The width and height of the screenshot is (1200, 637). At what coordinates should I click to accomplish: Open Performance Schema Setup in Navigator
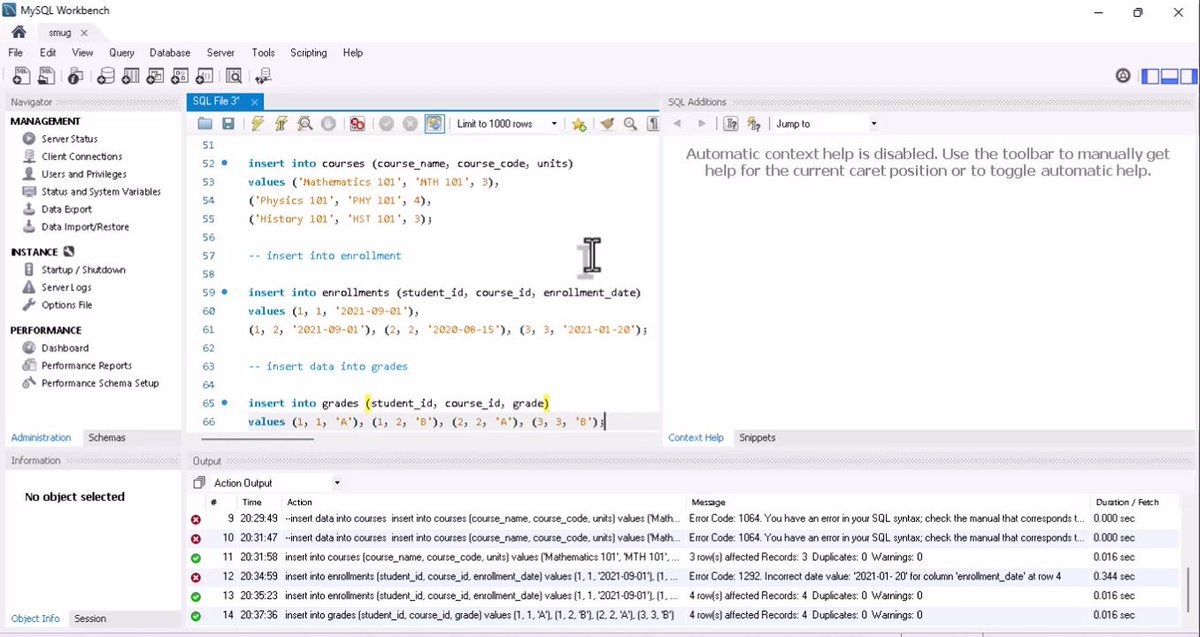click(99, 383)
